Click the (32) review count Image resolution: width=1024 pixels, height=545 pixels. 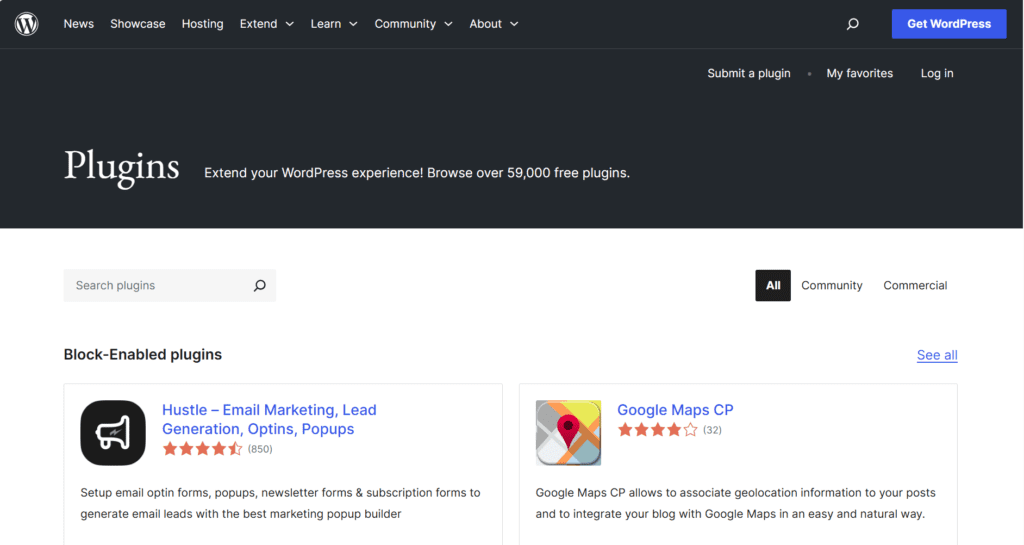click(x=712, y=430)
